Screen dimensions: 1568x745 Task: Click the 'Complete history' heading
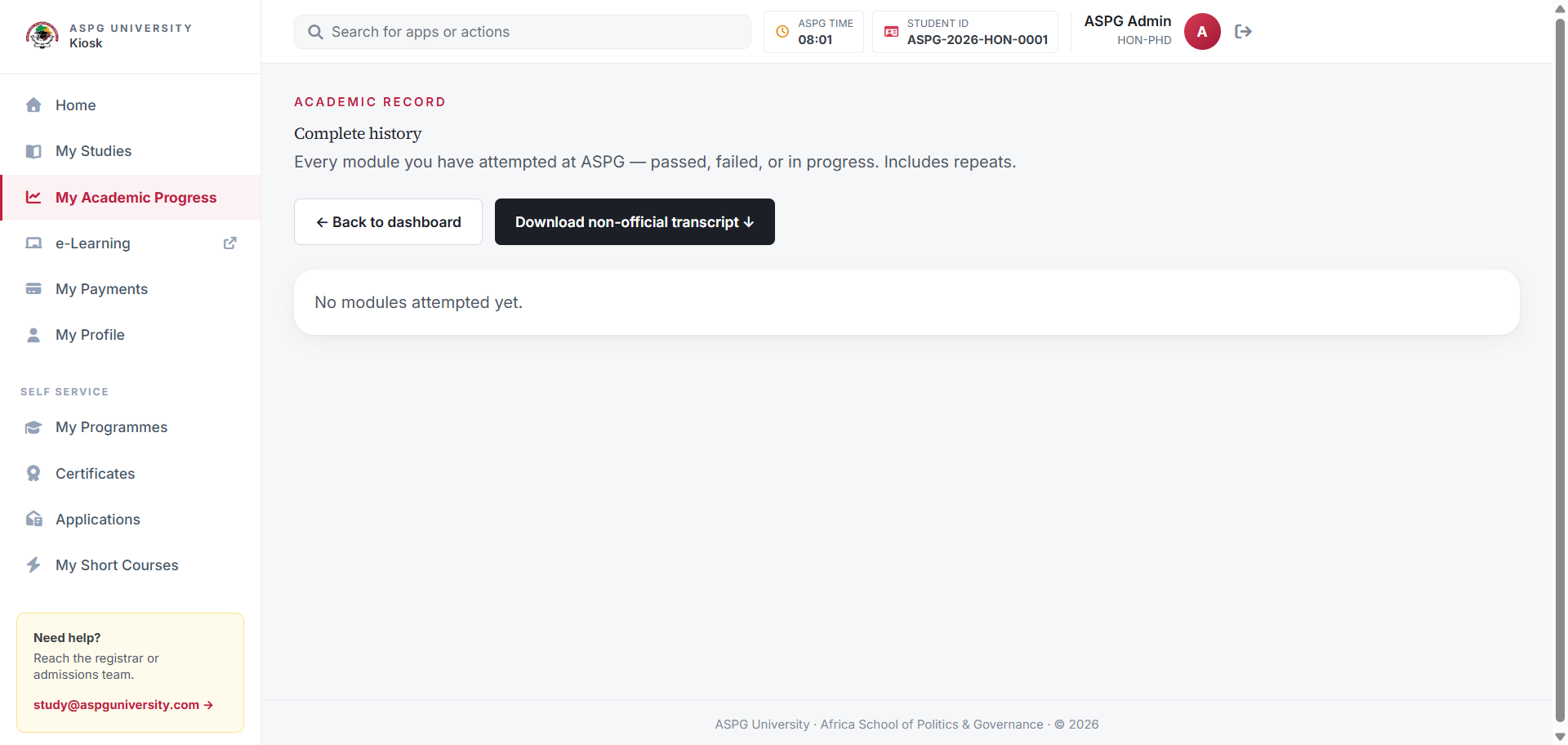[x=358, y=133]
